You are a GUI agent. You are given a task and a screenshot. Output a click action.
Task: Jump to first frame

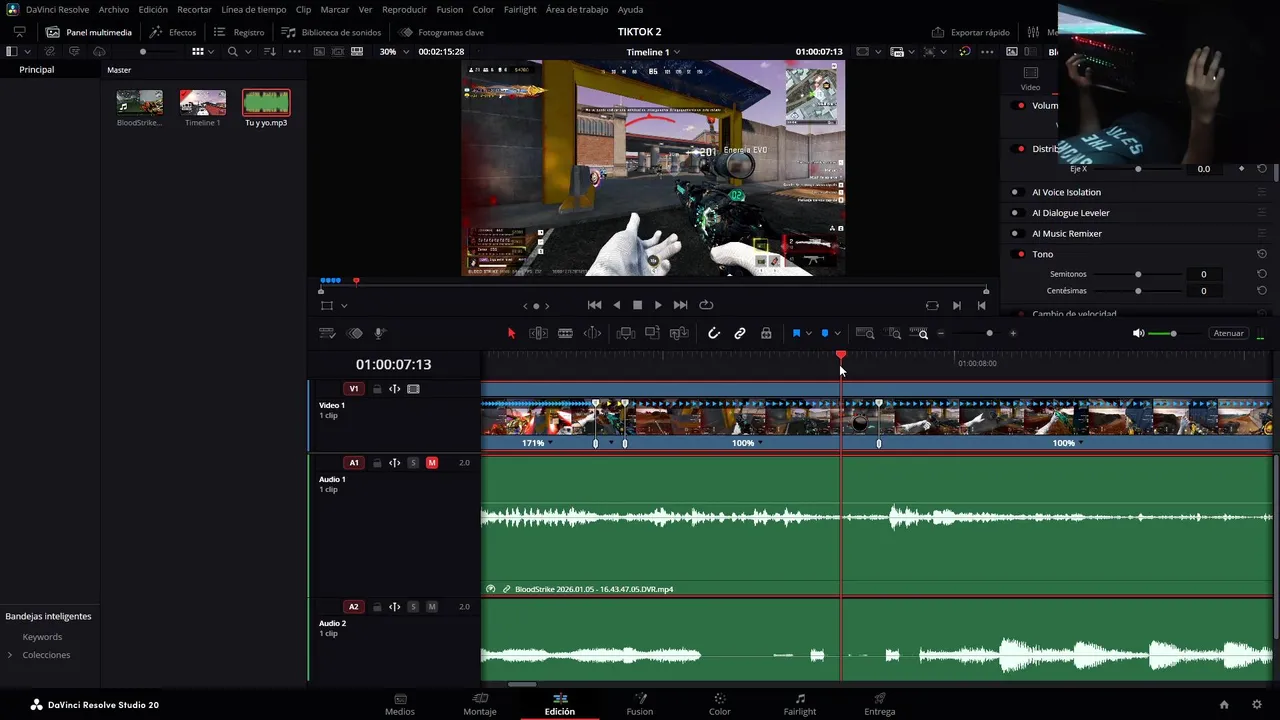click(x=594, y=305)
